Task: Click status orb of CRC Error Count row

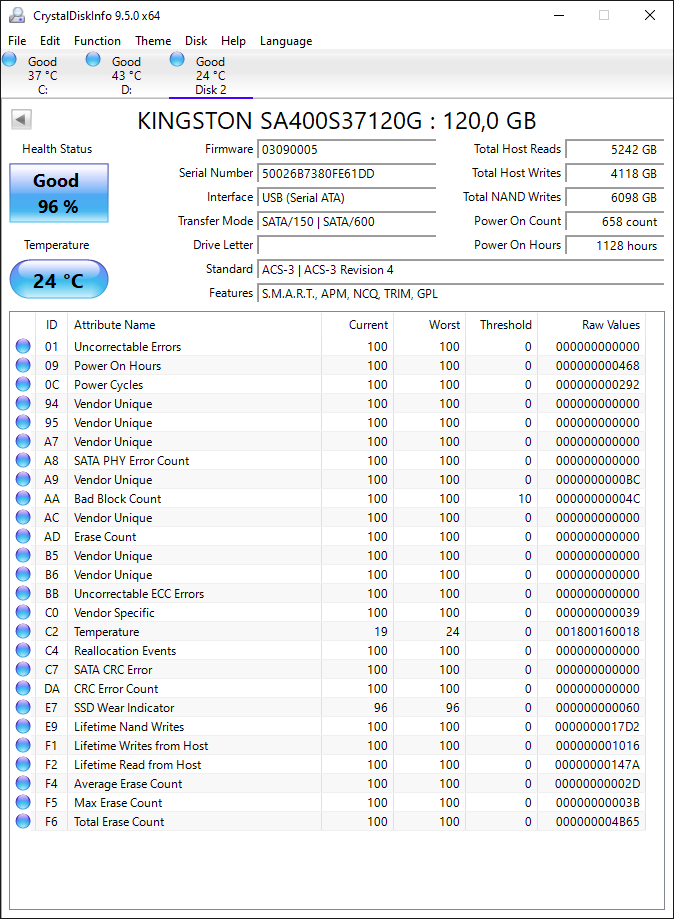Action: coord(23,688)
